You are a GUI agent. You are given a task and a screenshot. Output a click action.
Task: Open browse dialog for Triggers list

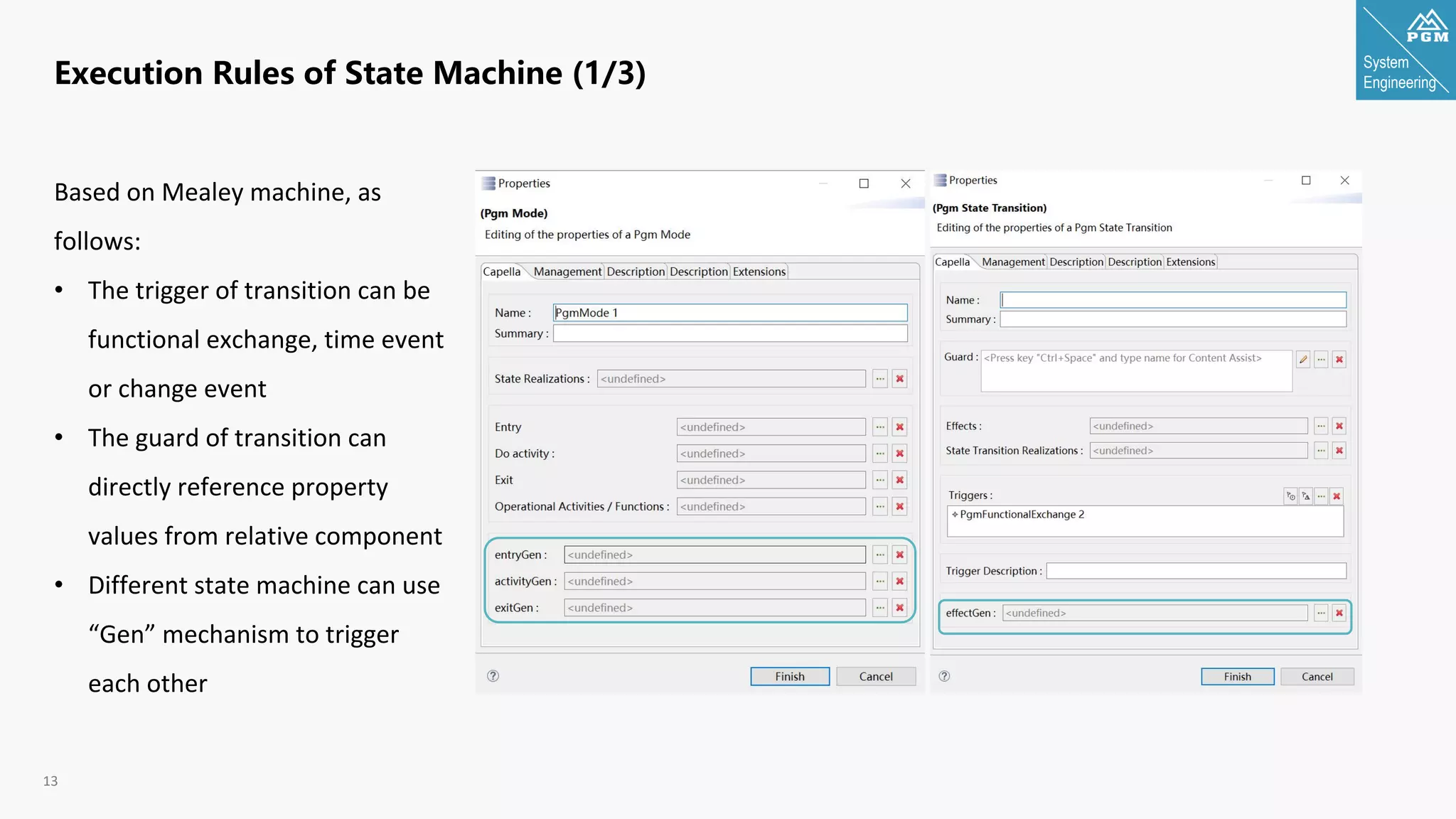pos(1321,496)
